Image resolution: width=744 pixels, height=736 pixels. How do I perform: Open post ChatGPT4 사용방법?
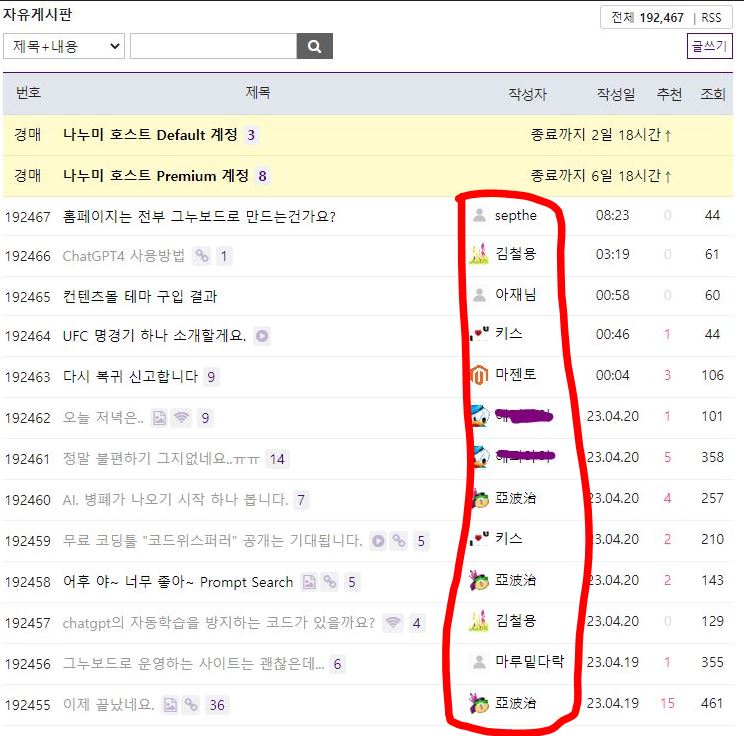[x=123, y=256]
